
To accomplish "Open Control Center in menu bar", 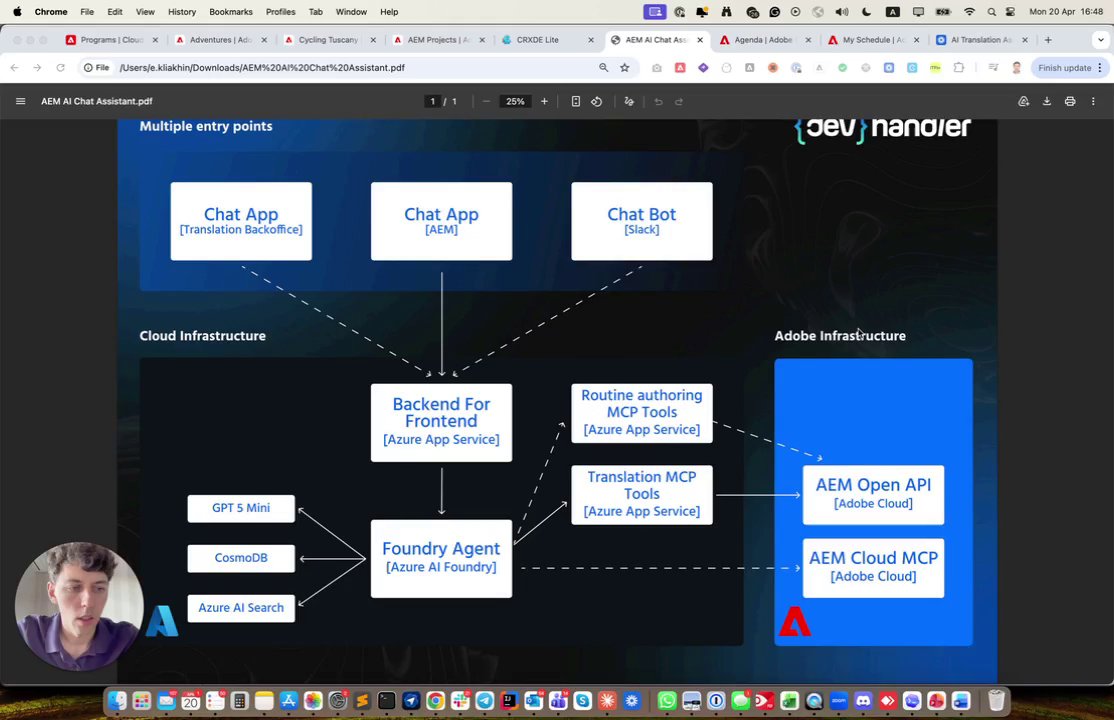I will coord(1010,11).
